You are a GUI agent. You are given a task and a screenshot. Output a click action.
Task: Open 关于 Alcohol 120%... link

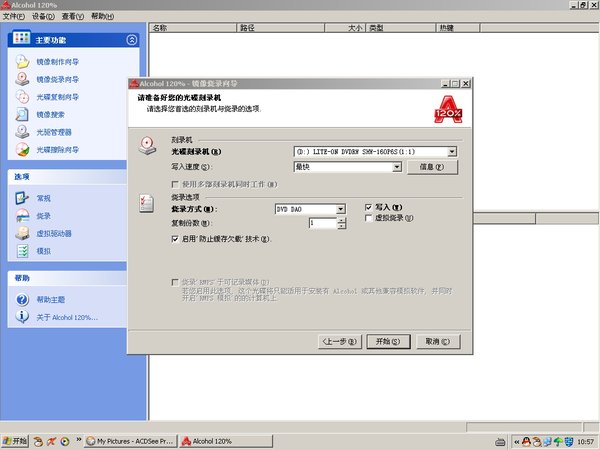pos(67,318)
